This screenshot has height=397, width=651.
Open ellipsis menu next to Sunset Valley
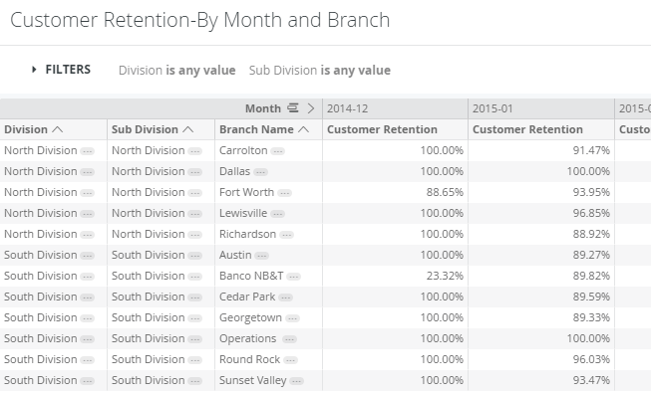tap(296, 381)
